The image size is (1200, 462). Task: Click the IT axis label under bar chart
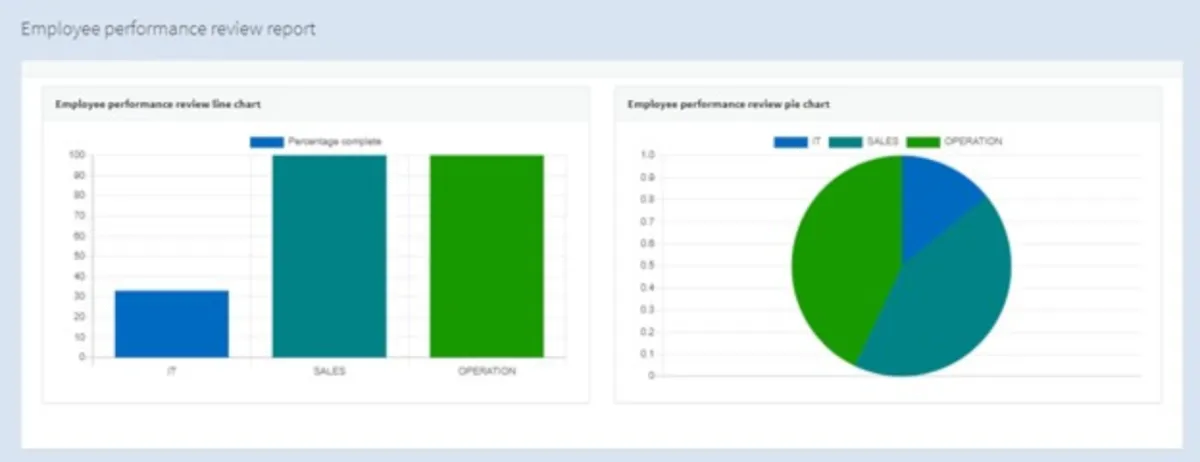pos(172,371)
